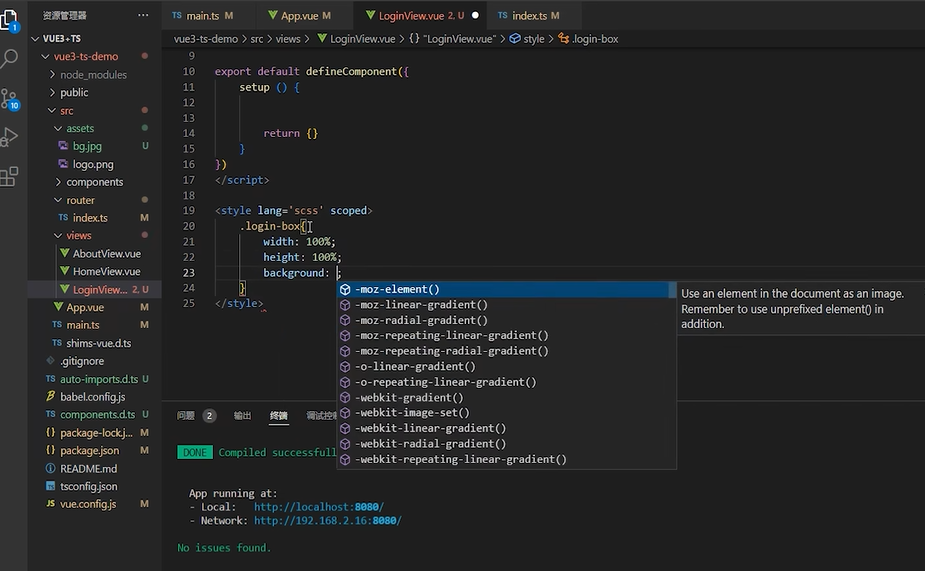The image size is (925, 571).
Task: Open router index.ts file
Action: coord(94,218)
